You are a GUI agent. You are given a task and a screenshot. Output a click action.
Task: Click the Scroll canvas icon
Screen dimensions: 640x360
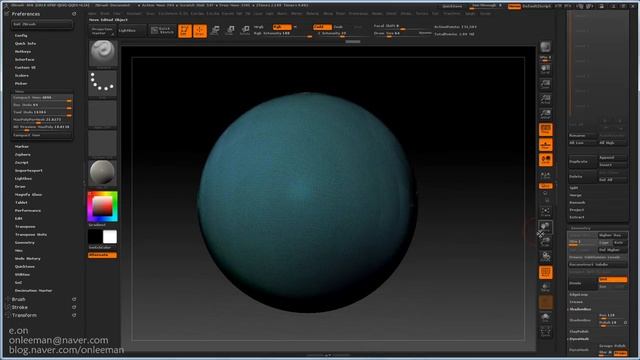545,69
